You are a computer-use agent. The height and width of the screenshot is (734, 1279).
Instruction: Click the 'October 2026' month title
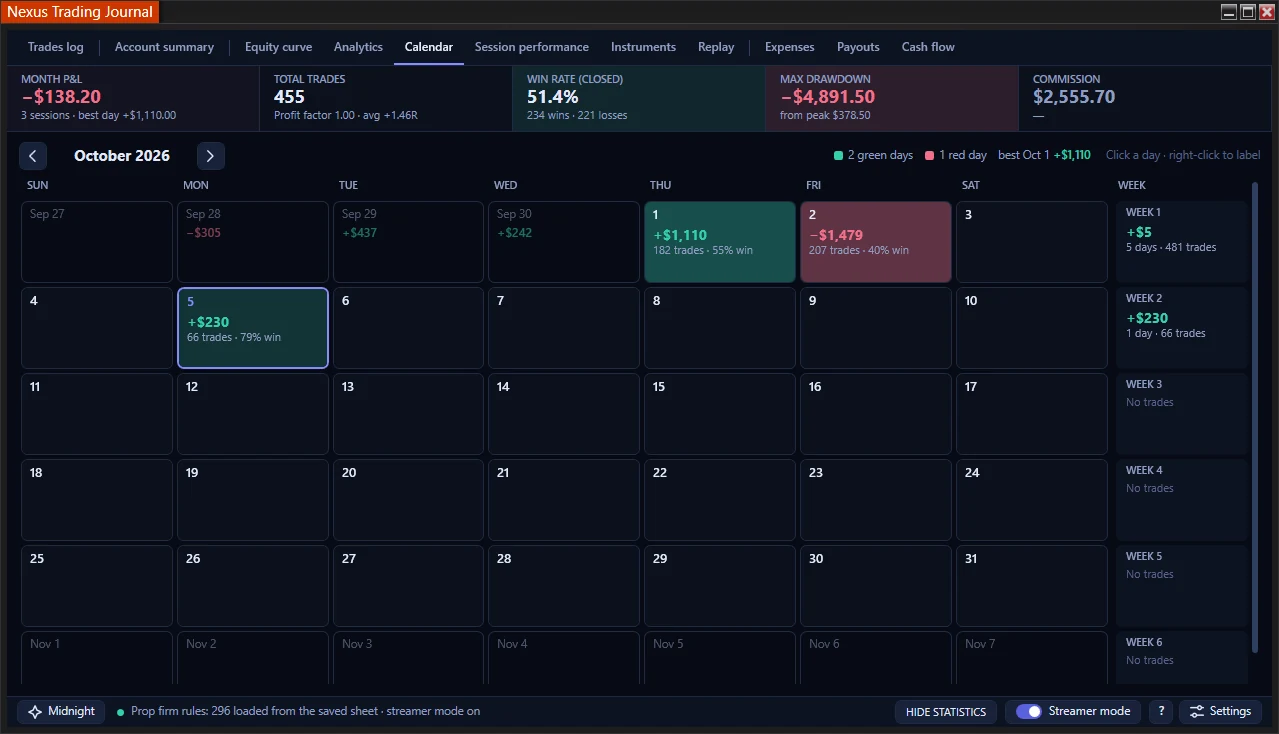(122, 156)
